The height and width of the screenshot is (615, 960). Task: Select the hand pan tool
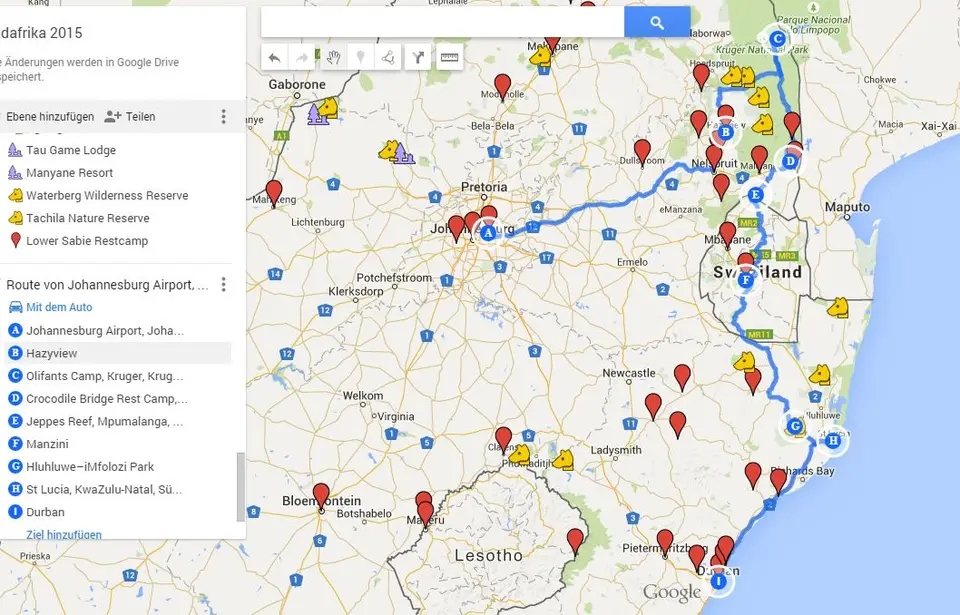click(332, 58)
